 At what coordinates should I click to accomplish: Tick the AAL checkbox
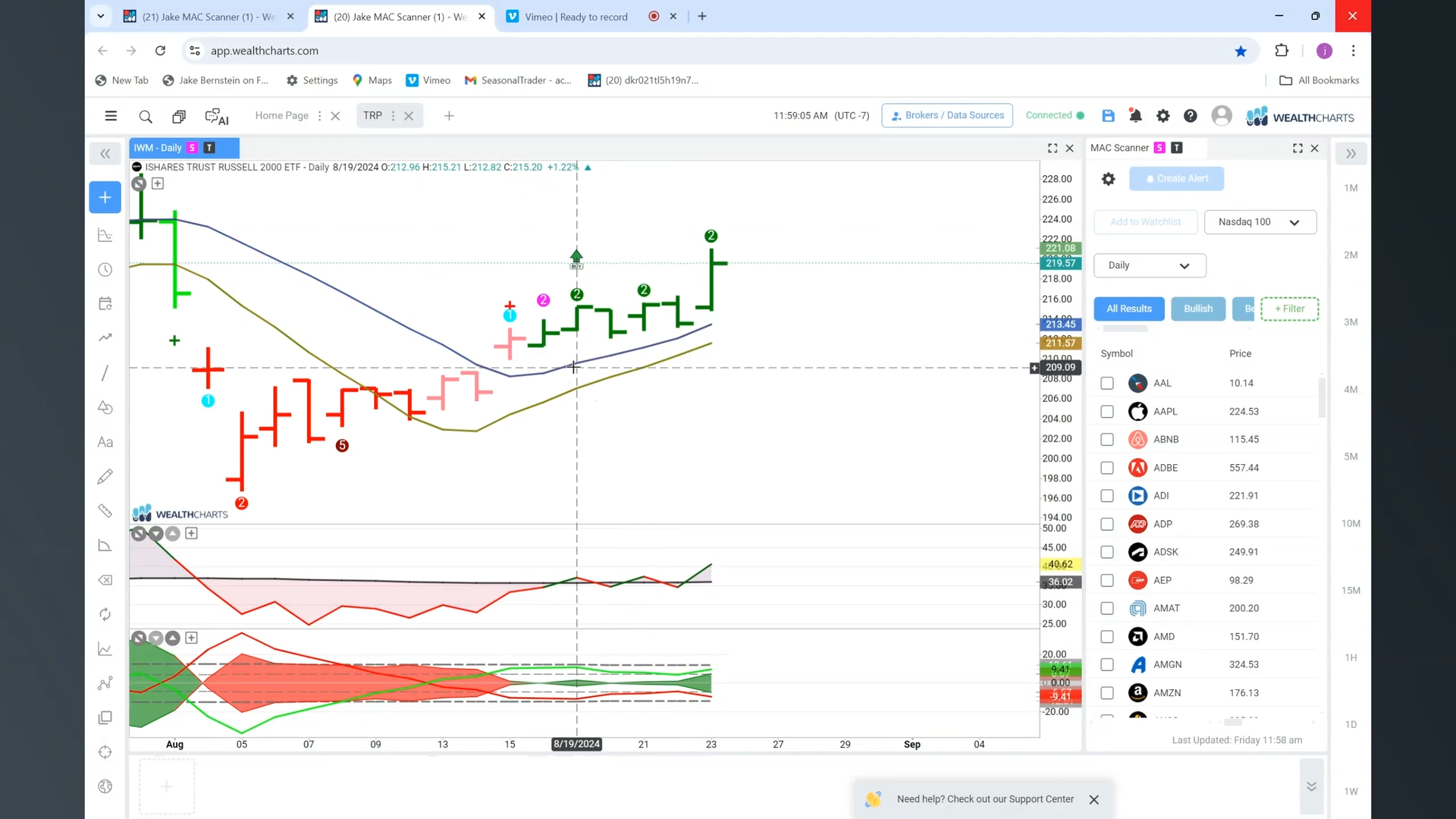1107,384
